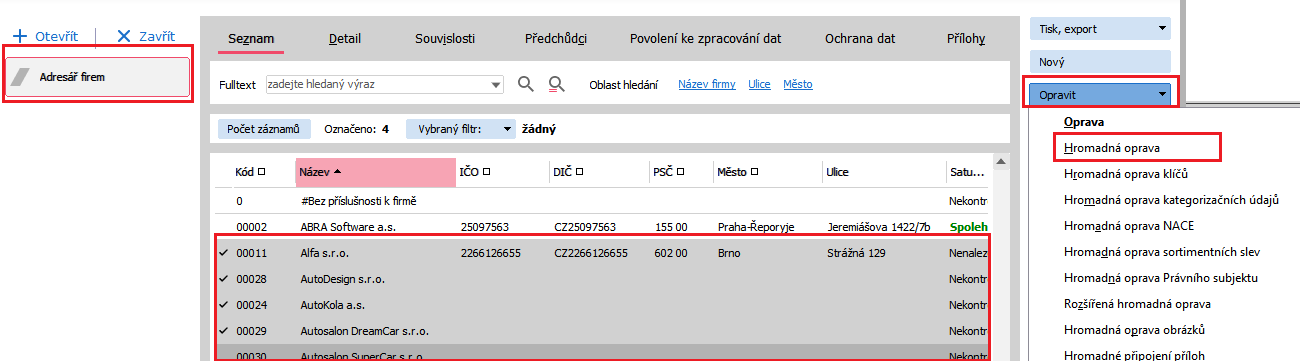Click the Otevřít plus icon
The image size is (1300, 361).
[x=18, y=36]
